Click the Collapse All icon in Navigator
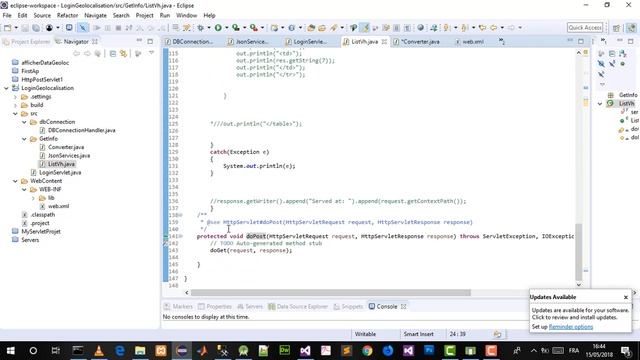The image size is (640, 360). pyautogui.click(x=113, y=53)
